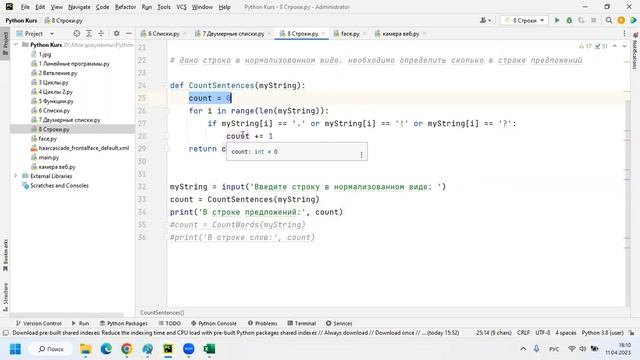Open the Run tool window
Image resolution: width=640 pixels, height=360 pixels.
(x=80, y=323)
